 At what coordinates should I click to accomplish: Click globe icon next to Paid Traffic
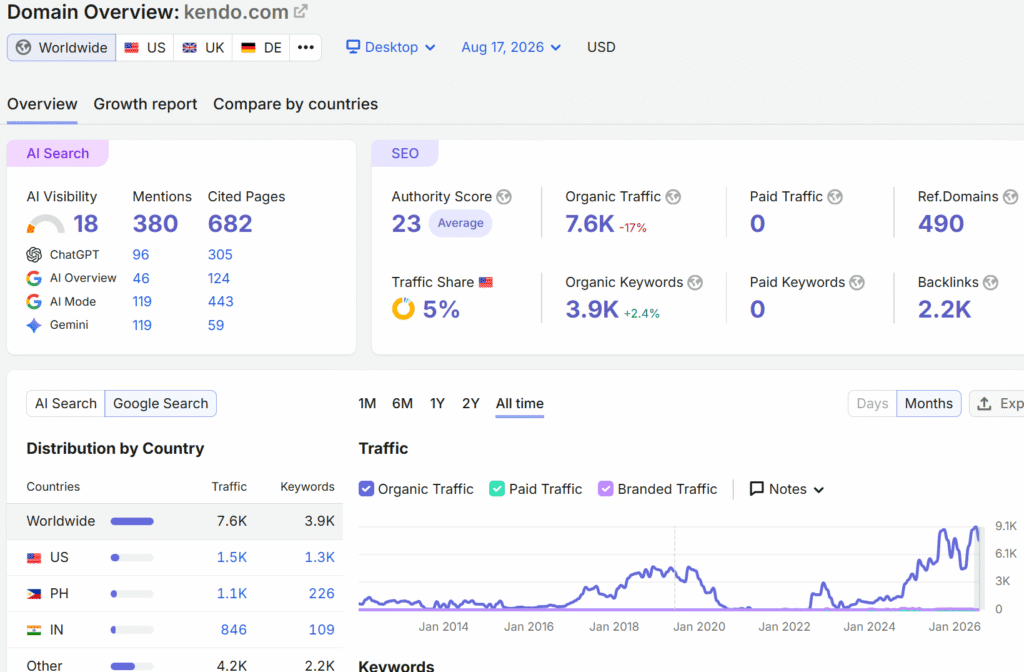coord(835,197)
